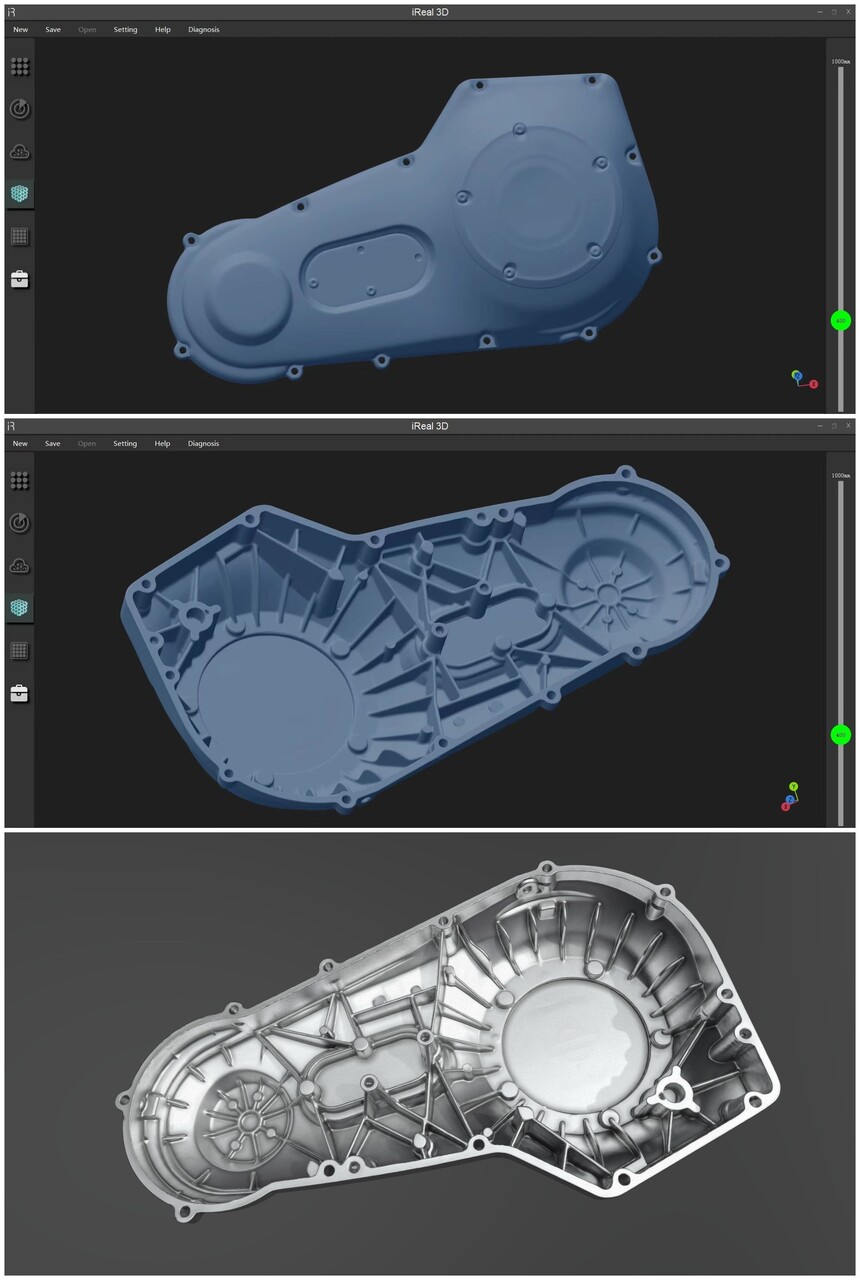This screenshot has width=860, height=1280.
Task: Open the New menu in the smooth-exterior window
Action: click(20, 30)
